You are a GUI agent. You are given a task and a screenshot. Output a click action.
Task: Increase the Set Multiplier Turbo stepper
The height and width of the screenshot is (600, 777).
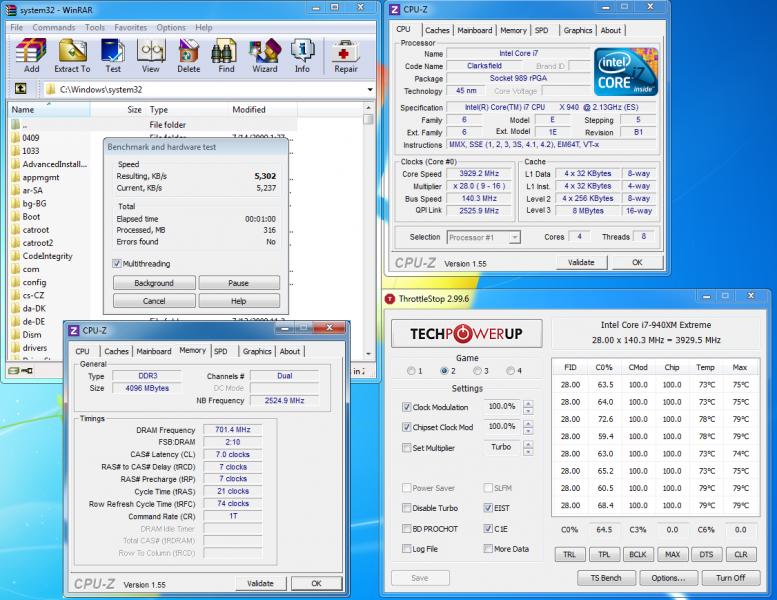click(528, 444)
